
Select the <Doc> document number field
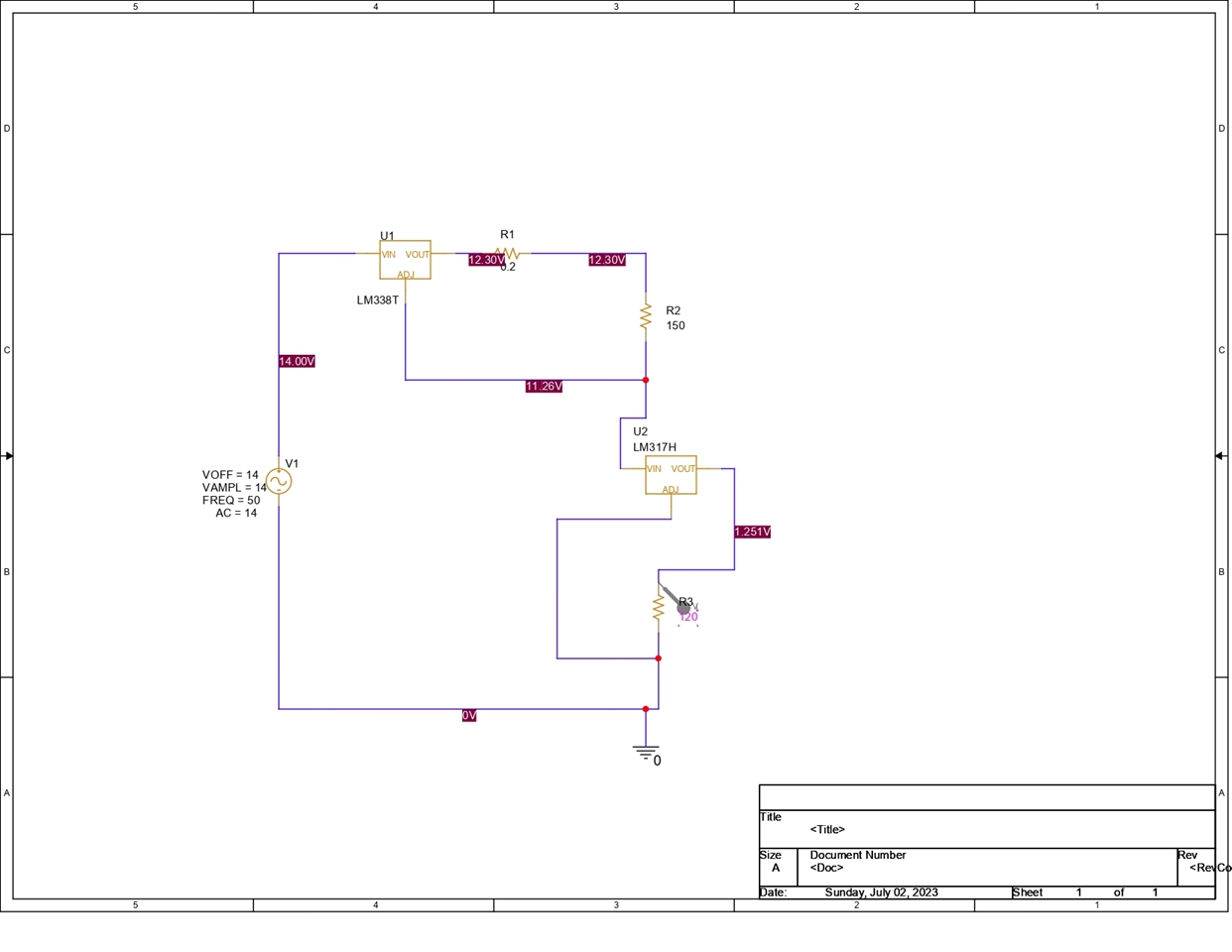(826, 868)
